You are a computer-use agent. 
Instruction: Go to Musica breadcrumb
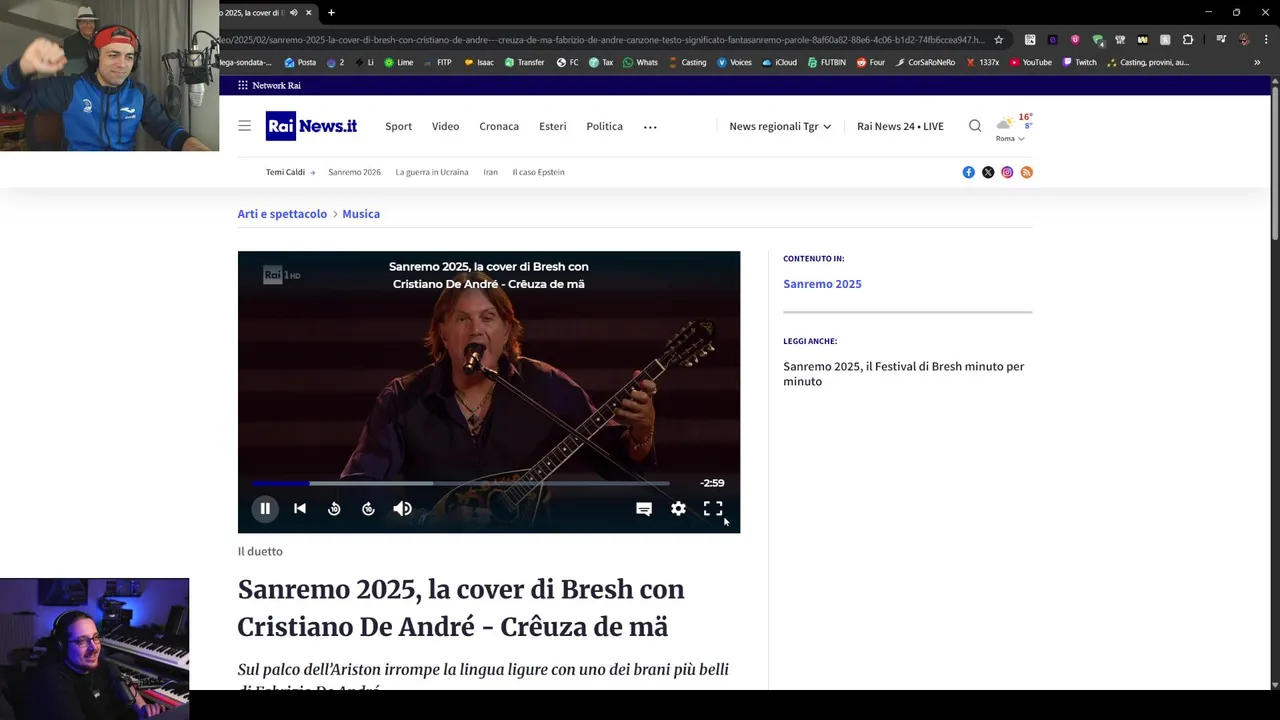point(361,214)
